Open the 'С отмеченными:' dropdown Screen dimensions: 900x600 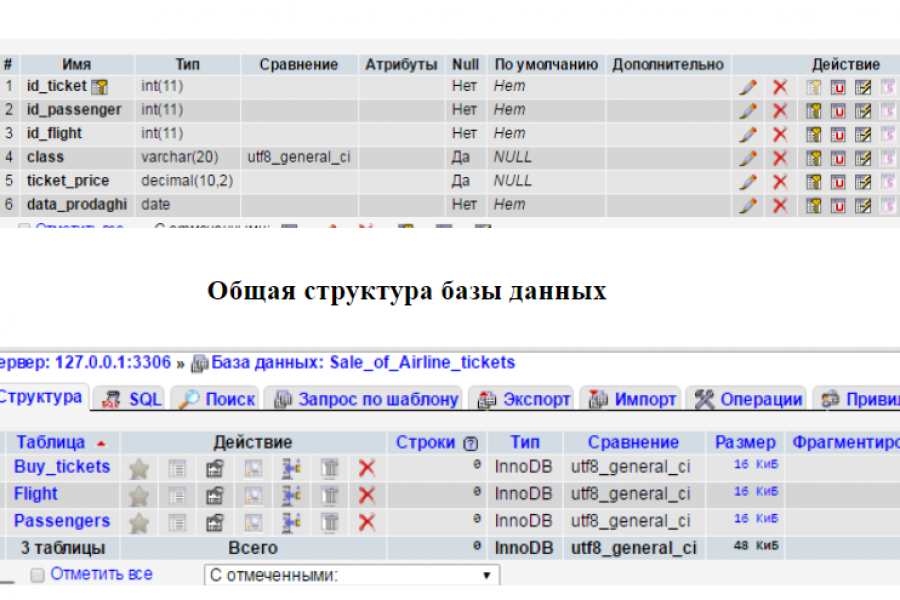click(x=352, y=575)
